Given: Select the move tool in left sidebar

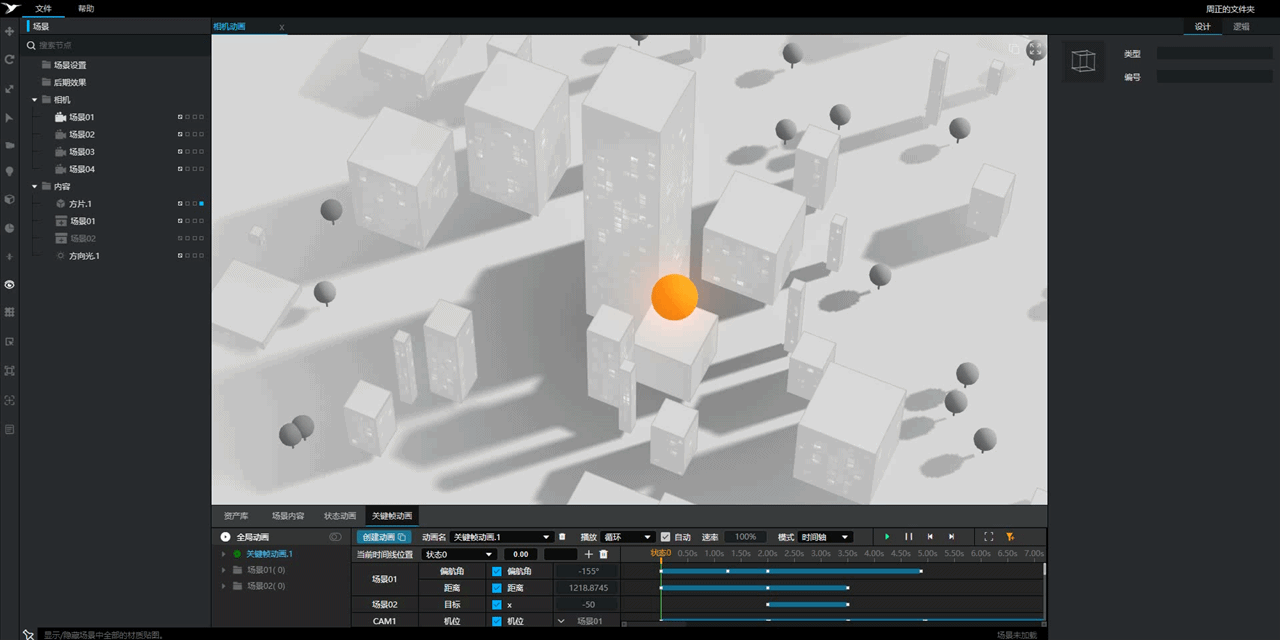Looking at the screenshot, I should (10, 31).
